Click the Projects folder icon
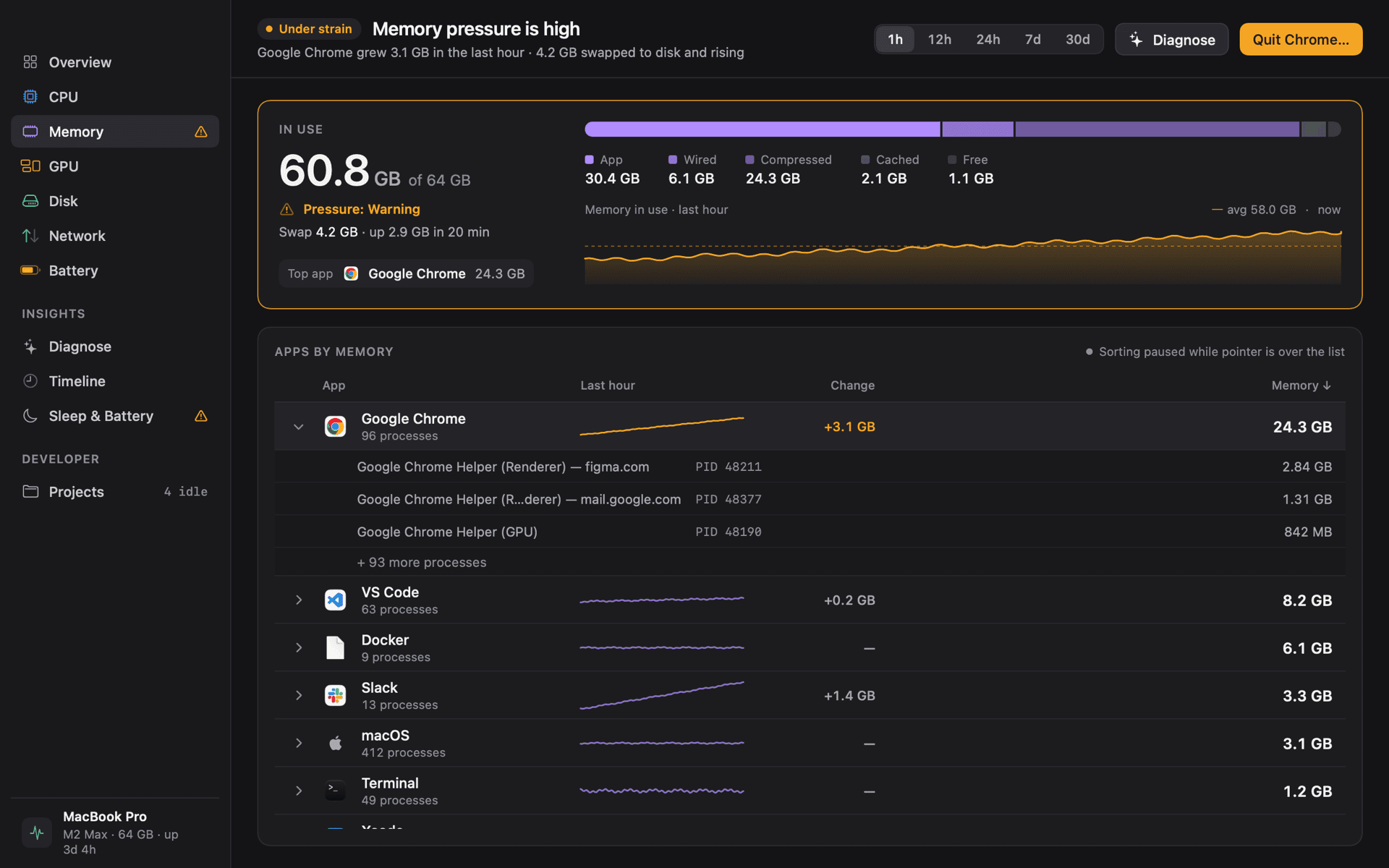Screen dimensions: 1389x868 [30, 492]
